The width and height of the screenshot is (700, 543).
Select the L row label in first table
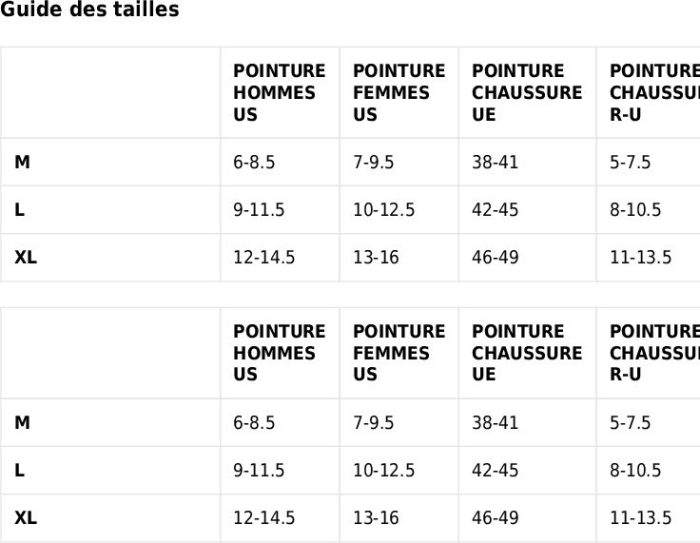point(20,210)
